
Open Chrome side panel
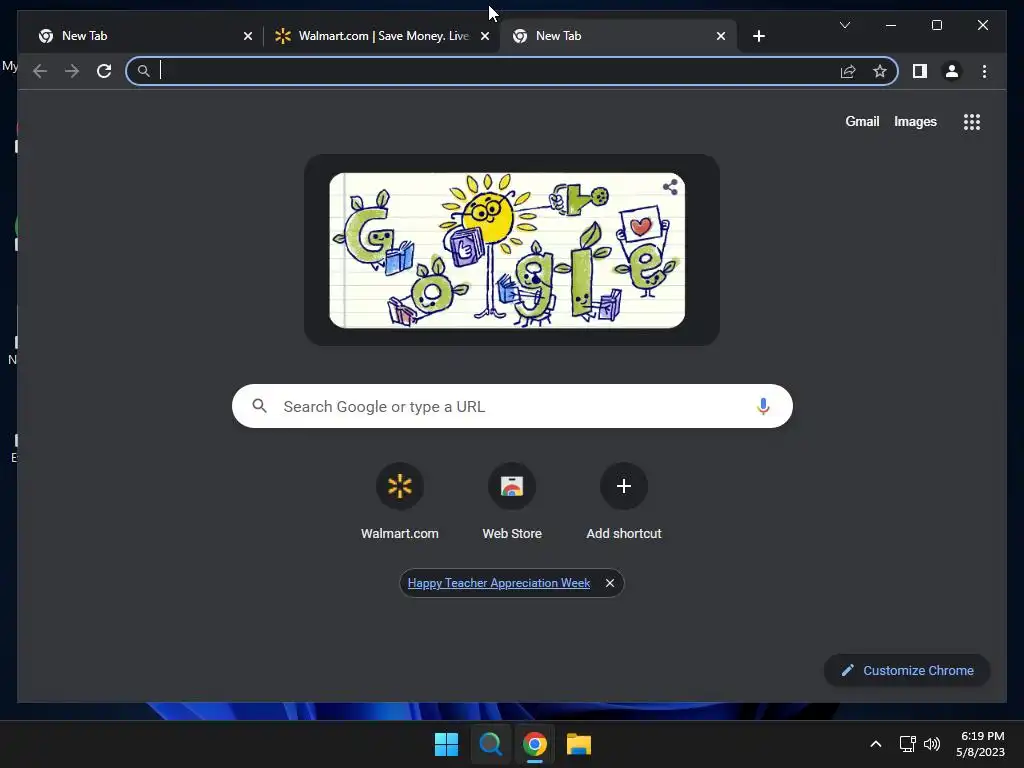pos(920,71)
